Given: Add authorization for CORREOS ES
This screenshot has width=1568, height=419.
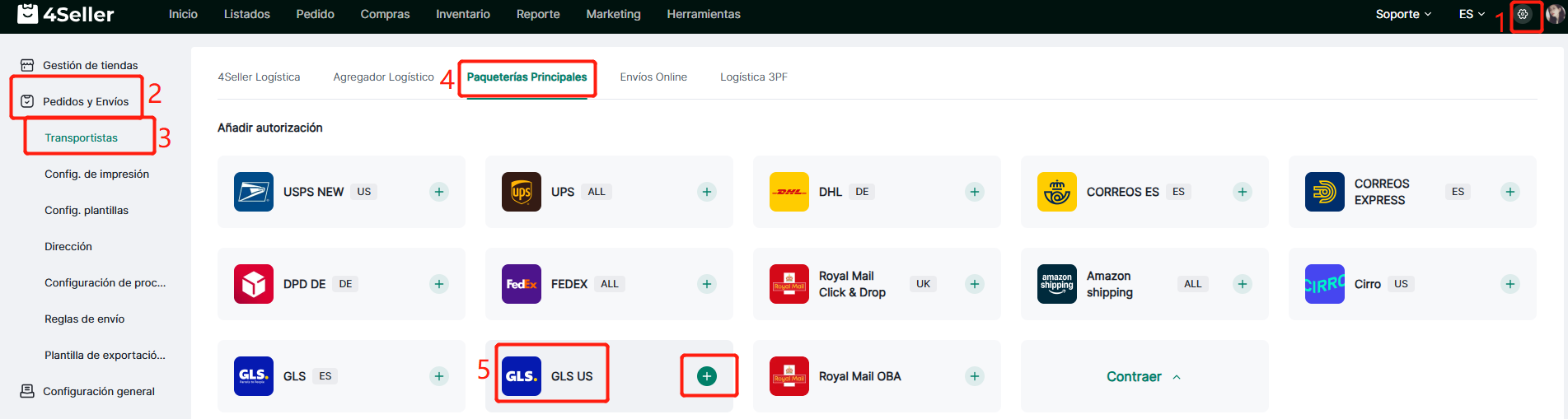Looking at the screenshot, I should tap(1243, 192).
